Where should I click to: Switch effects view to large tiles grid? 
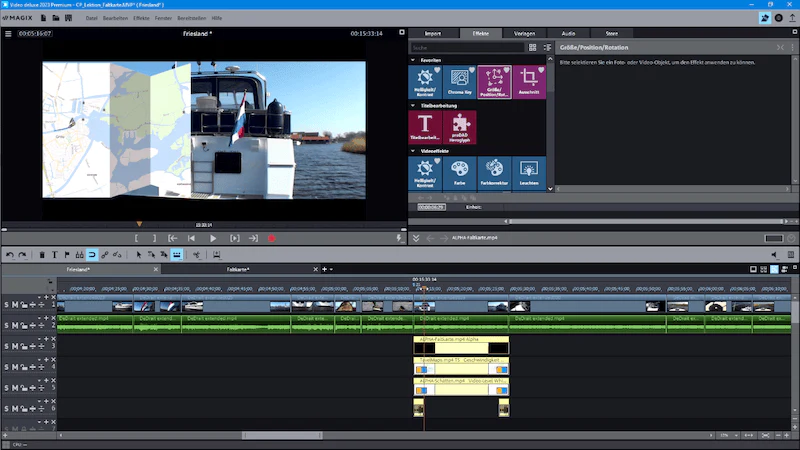click(533, 47)
